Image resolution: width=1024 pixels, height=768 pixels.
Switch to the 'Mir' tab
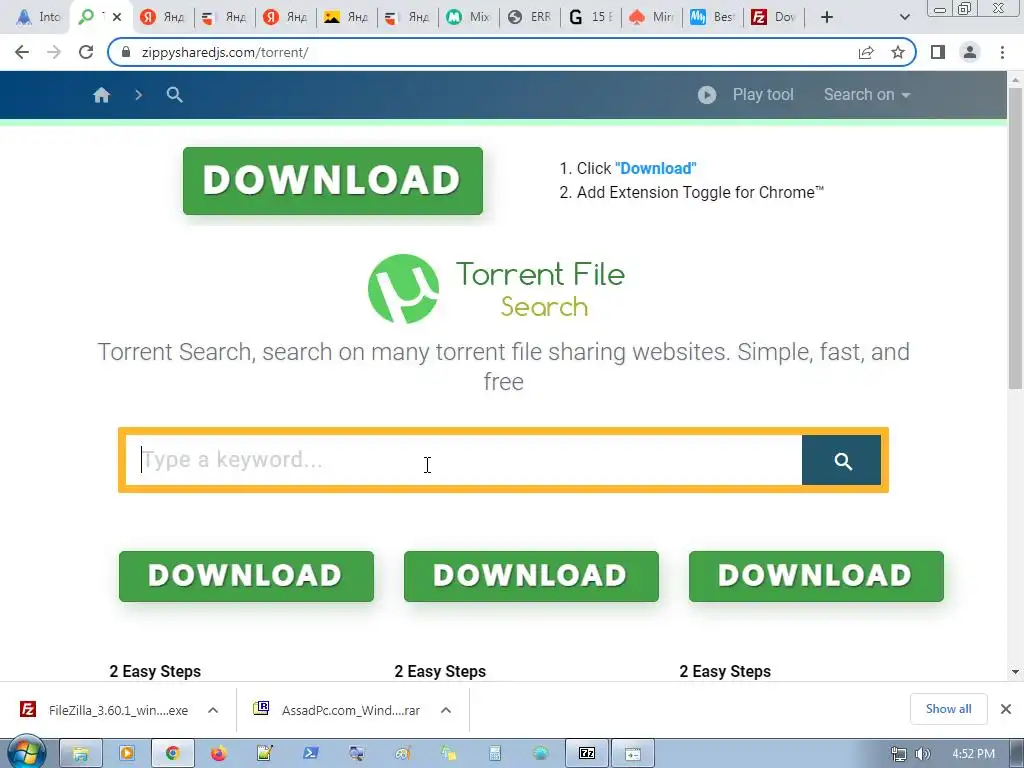[652, 17]
